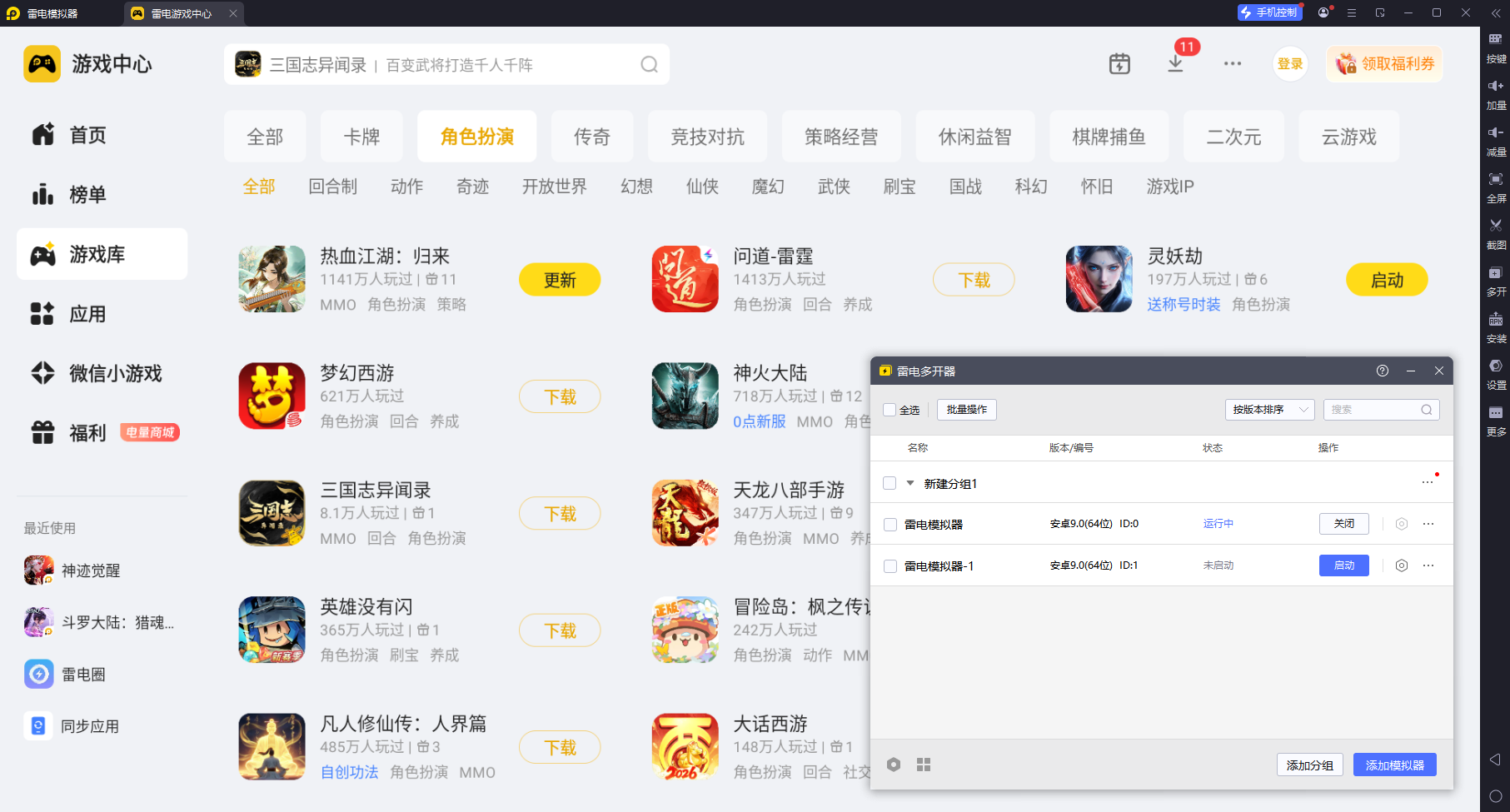Open the calendar sign-in icon in header

[x=1119, y=64]
